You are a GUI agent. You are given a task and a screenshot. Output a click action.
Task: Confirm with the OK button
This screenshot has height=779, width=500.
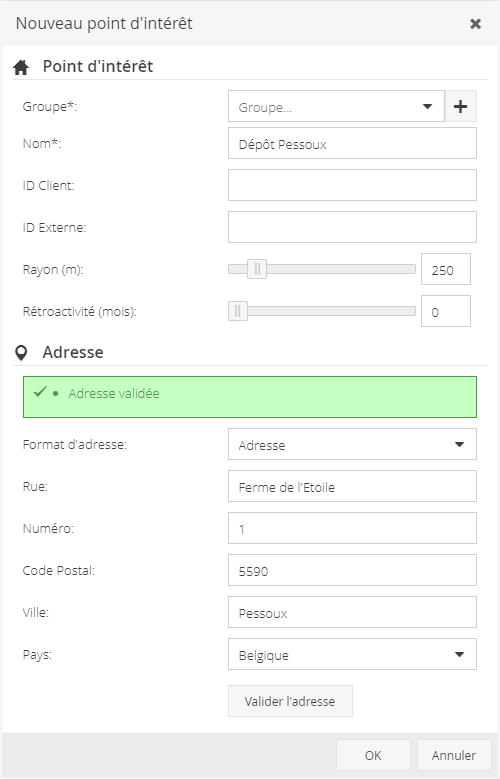coord(373,755)
